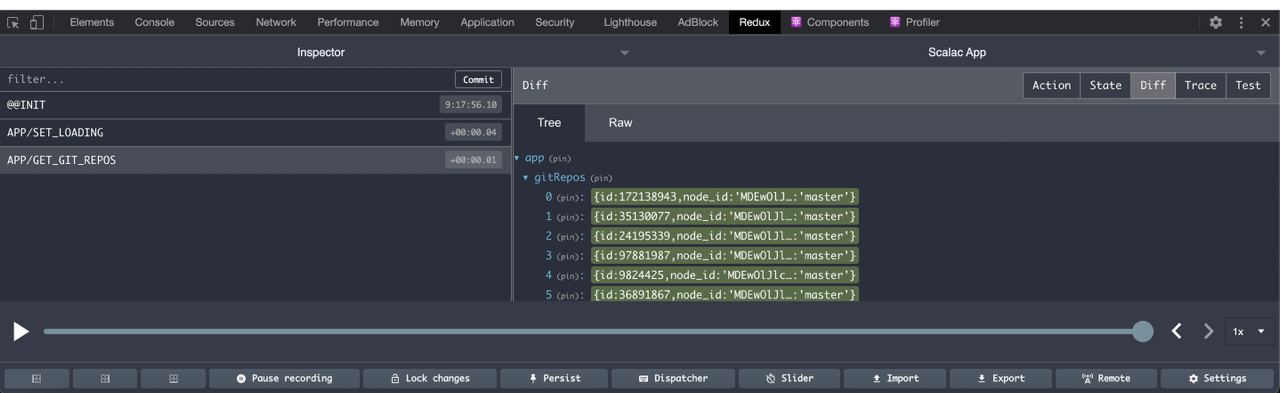The height and width of the screenshot is (393, 1280).
Task: Collapse the gitRepos tree node
Action: [x=526, y=178]
